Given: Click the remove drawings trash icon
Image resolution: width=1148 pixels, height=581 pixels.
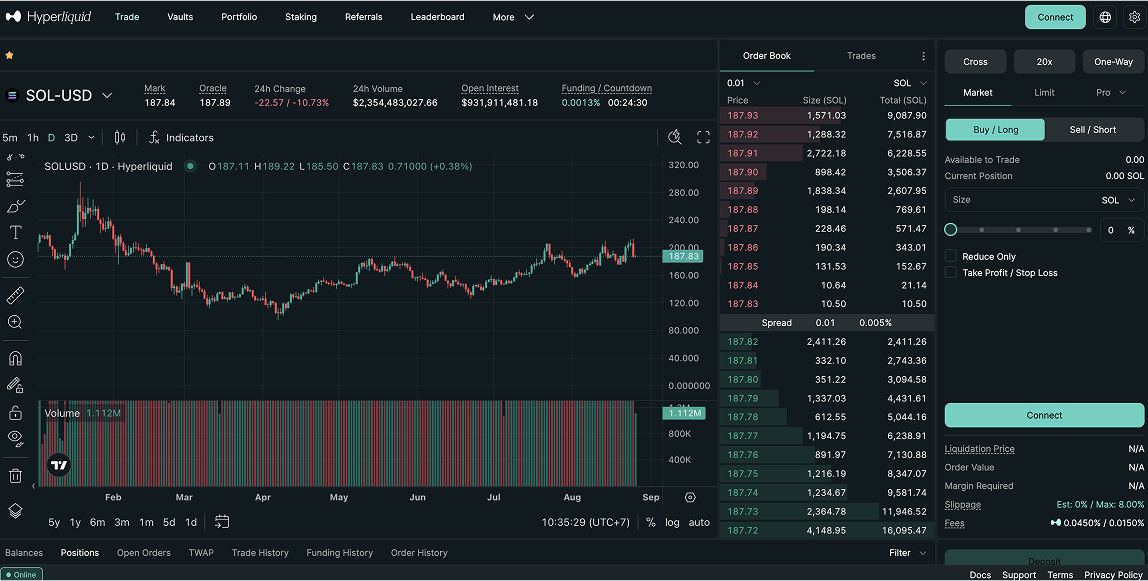Looking at the screenshot, I should click(x=15, y=476).
